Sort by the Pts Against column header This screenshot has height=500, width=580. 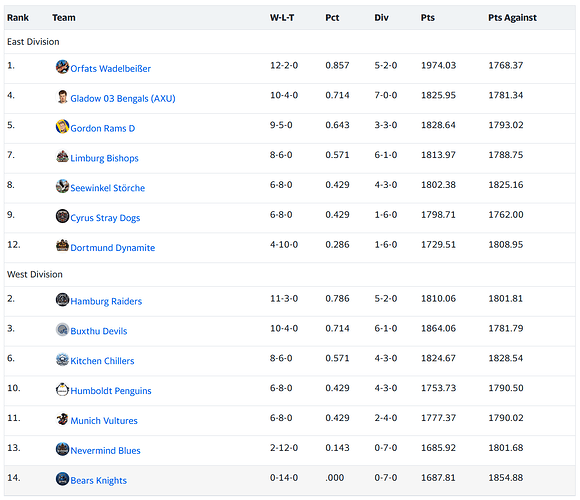512,18
